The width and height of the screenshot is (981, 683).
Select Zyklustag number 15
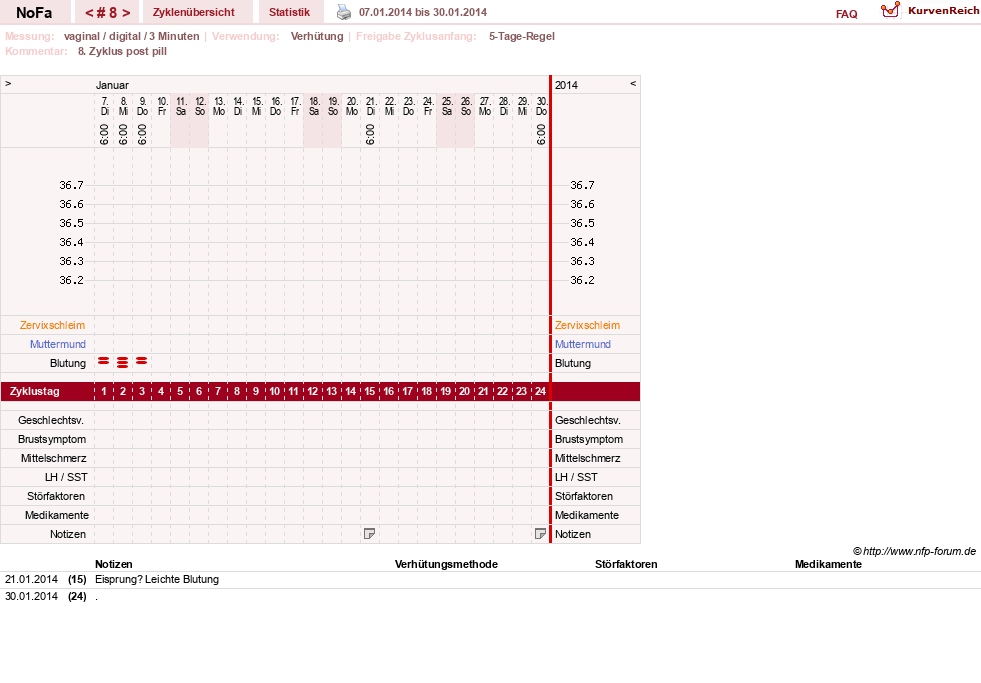pyautogui.click(x=370, y=392)
